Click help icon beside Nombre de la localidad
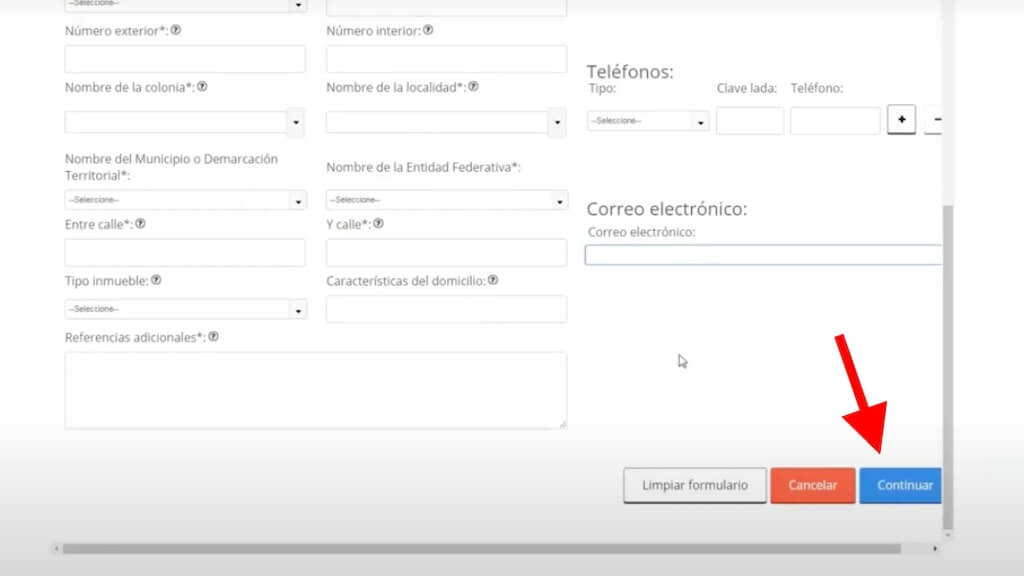Image resolution: width=1024 pixels, height=576 pixels. click(473, 87)
